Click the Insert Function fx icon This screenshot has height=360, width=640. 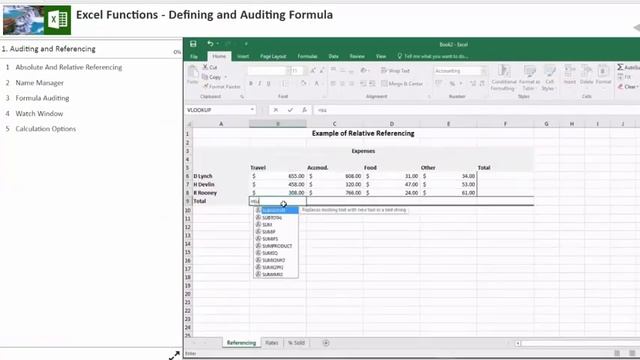[304, 110]
